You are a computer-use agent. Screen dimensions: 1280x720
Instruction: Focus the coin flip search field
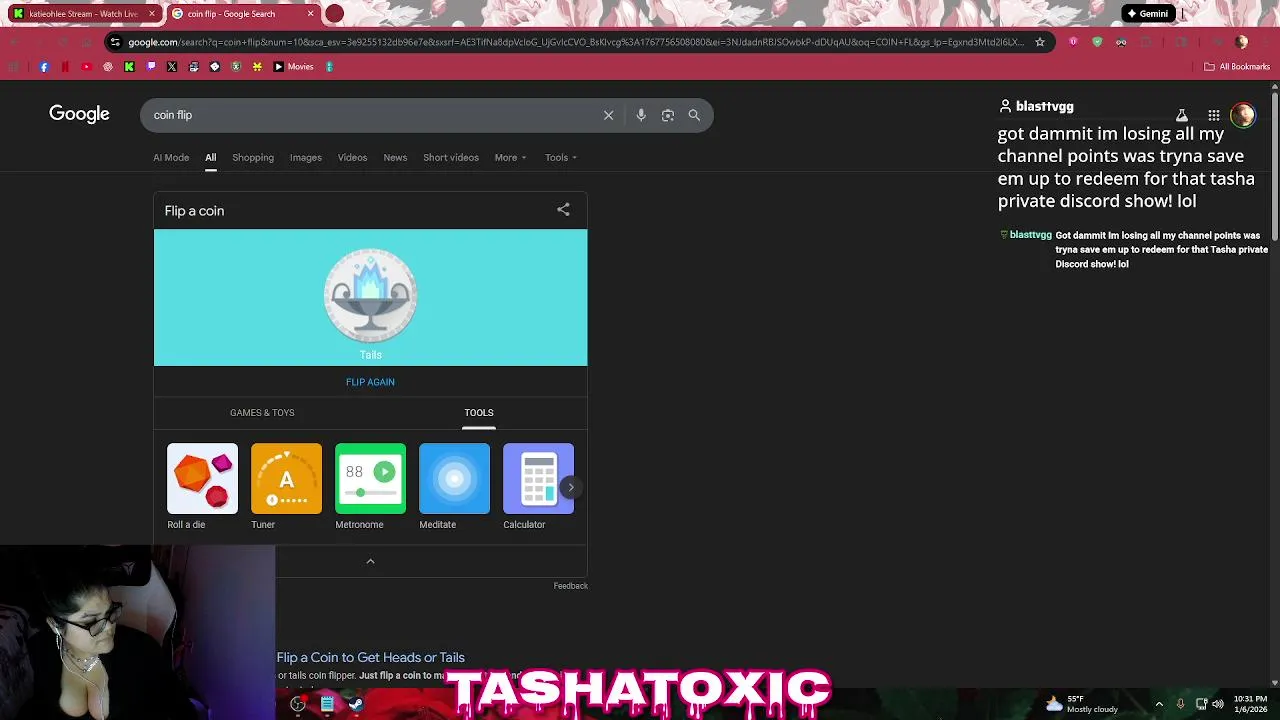pyautogui.click(x=370, y=115)
